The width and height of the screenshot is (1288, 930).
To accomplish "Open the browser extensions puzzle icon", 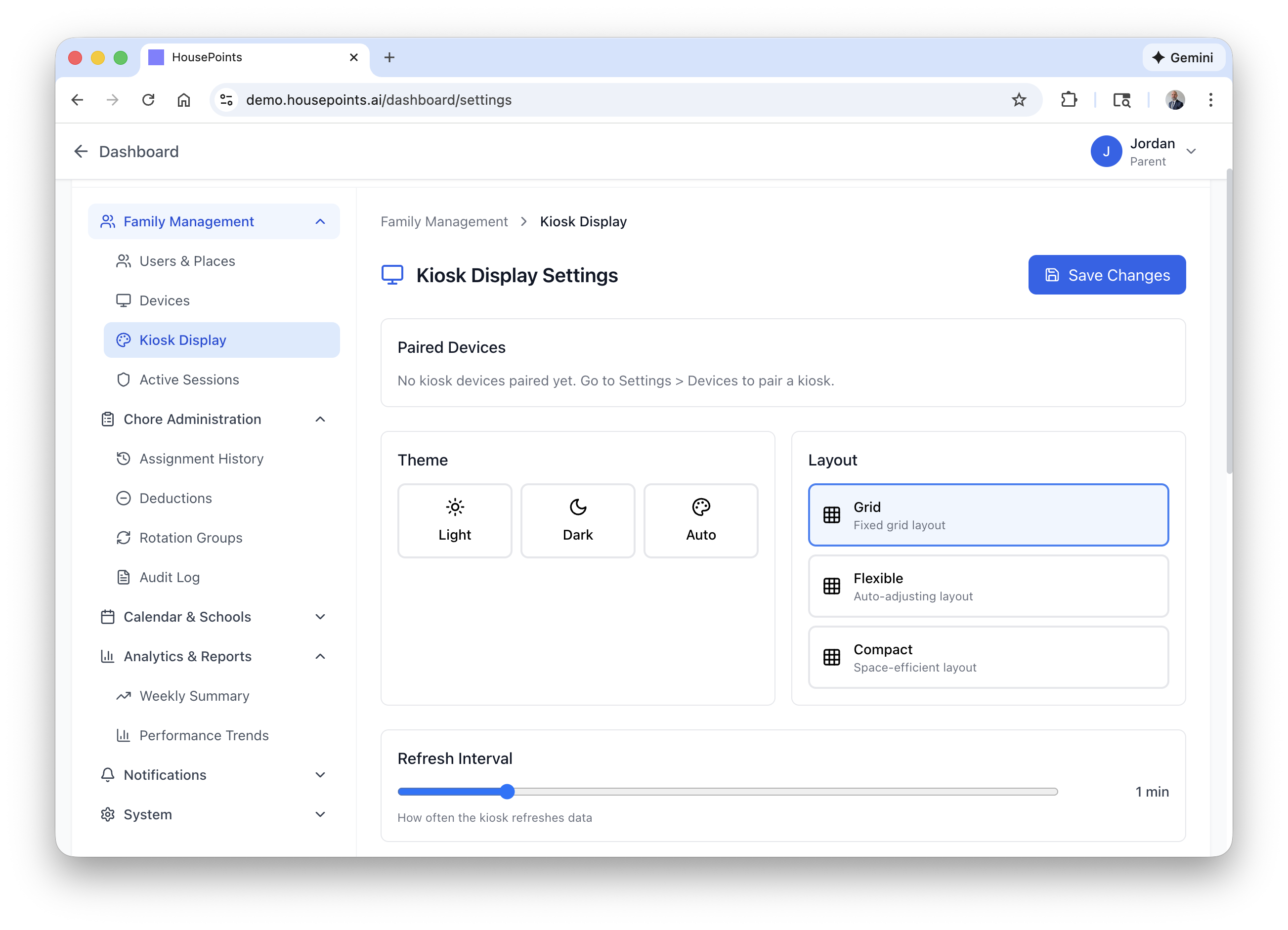I will 1068,100.
